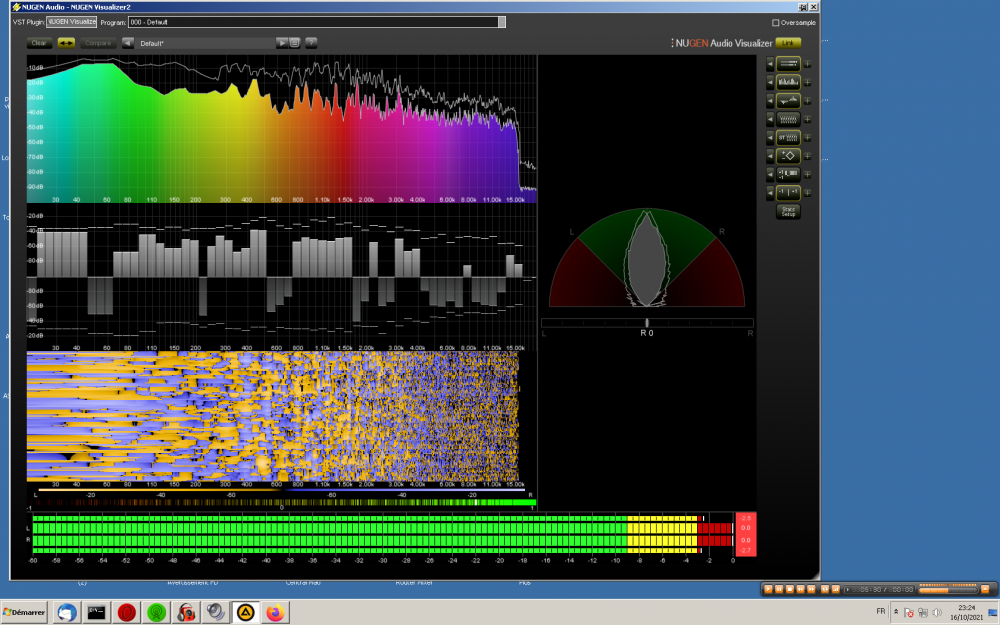
Task: Open the headphones taskbar icon
Action: pyautogui.click(x=186, y=612)
